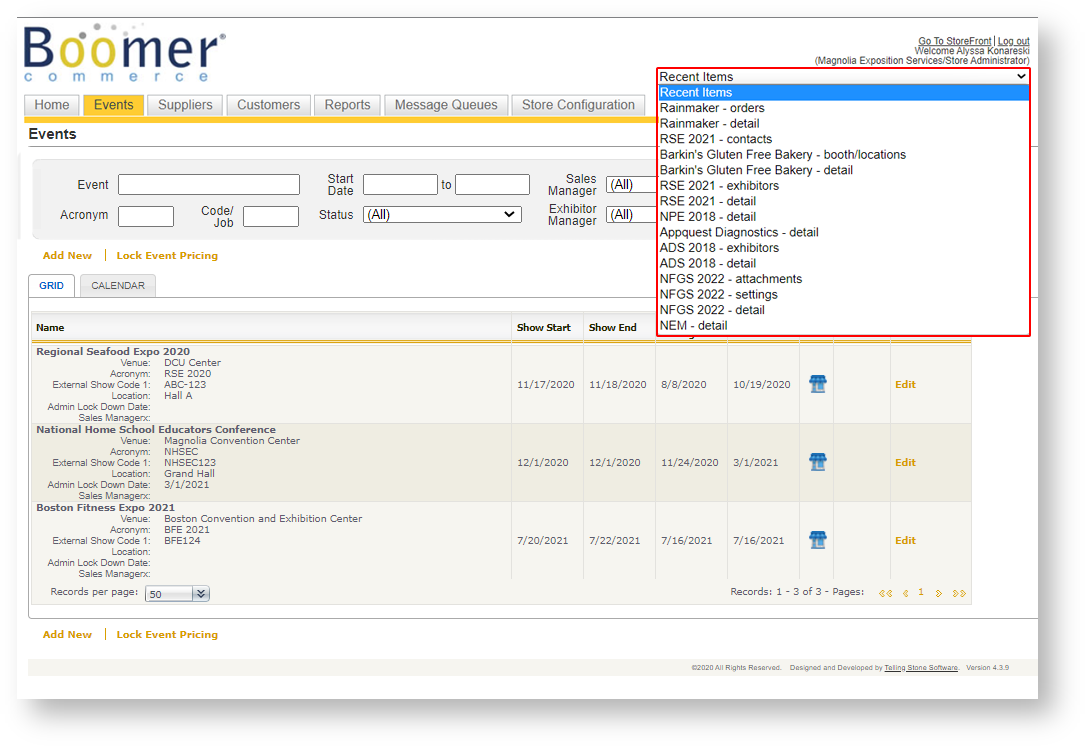Focus the Acronym field
1086x747 pixels.
[146, 217]
